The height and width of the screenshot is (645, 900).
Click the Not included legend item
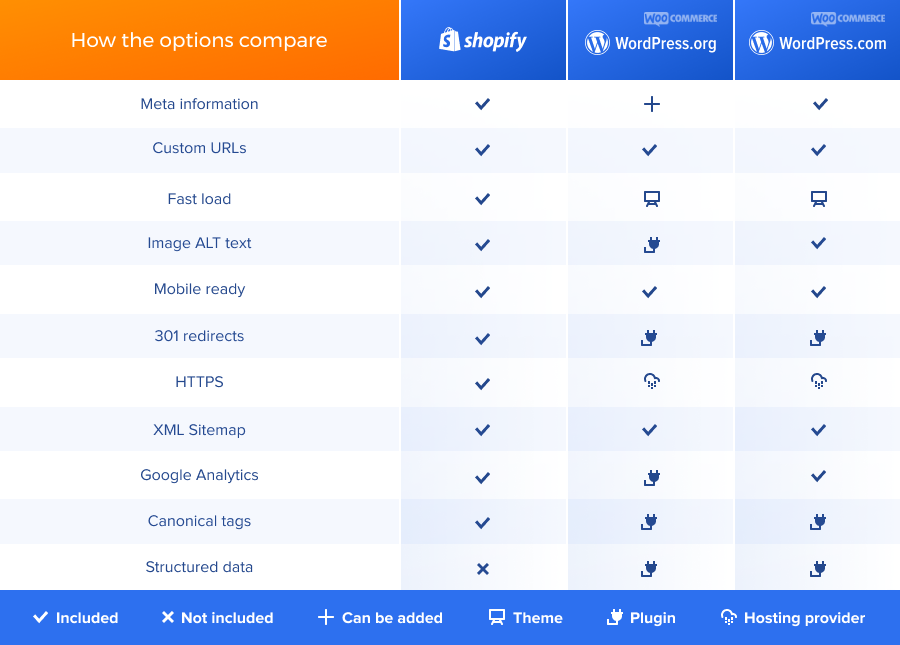click(217, 618)
